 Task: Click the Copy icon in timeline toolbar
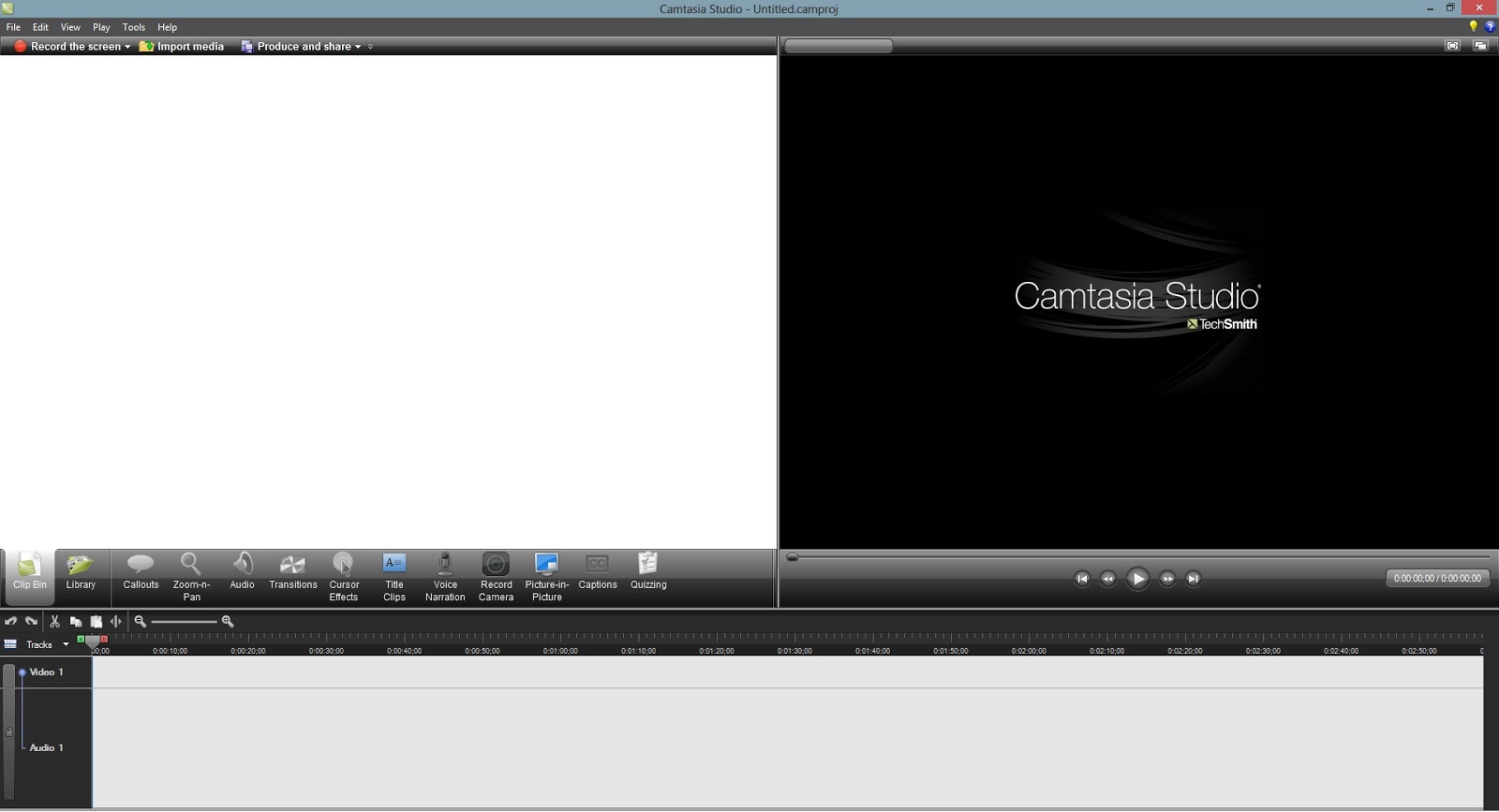(x=76, y=621)
